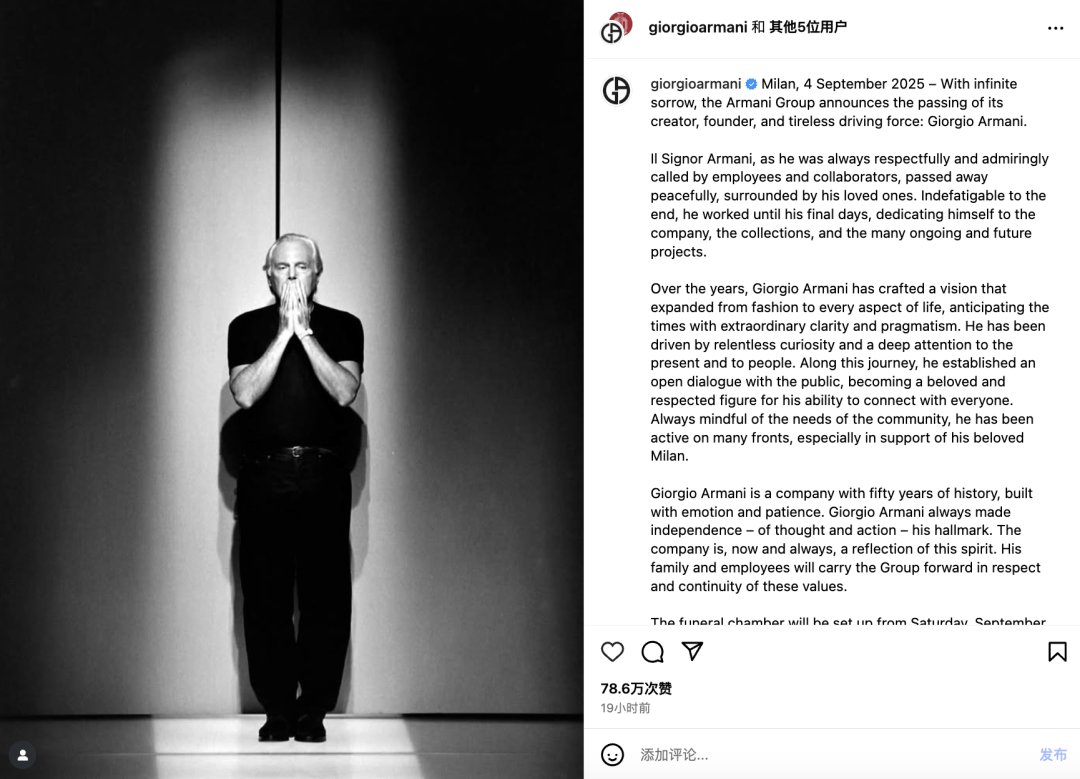This screenshot has width=1080, height=779.
Task: Click the Armani logo avatar beside caption
Action: (616, 90)
